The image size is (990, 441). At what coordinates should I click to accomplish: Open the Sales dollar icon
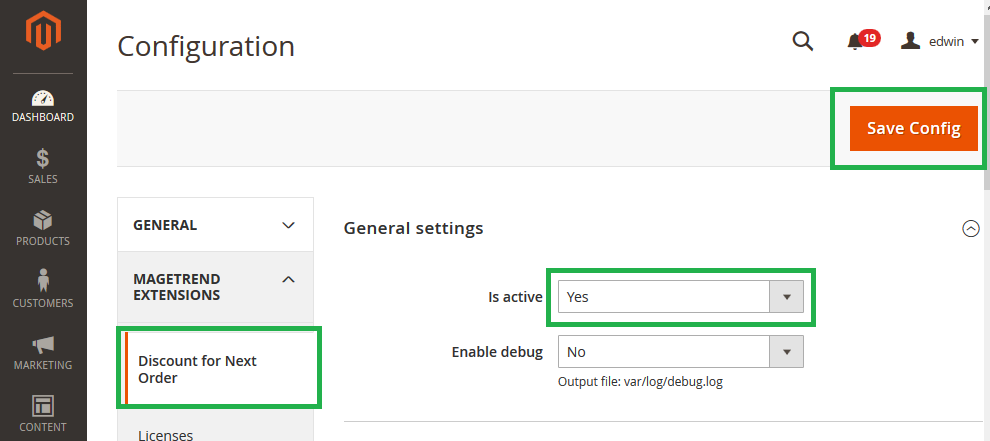pos(43,159)
